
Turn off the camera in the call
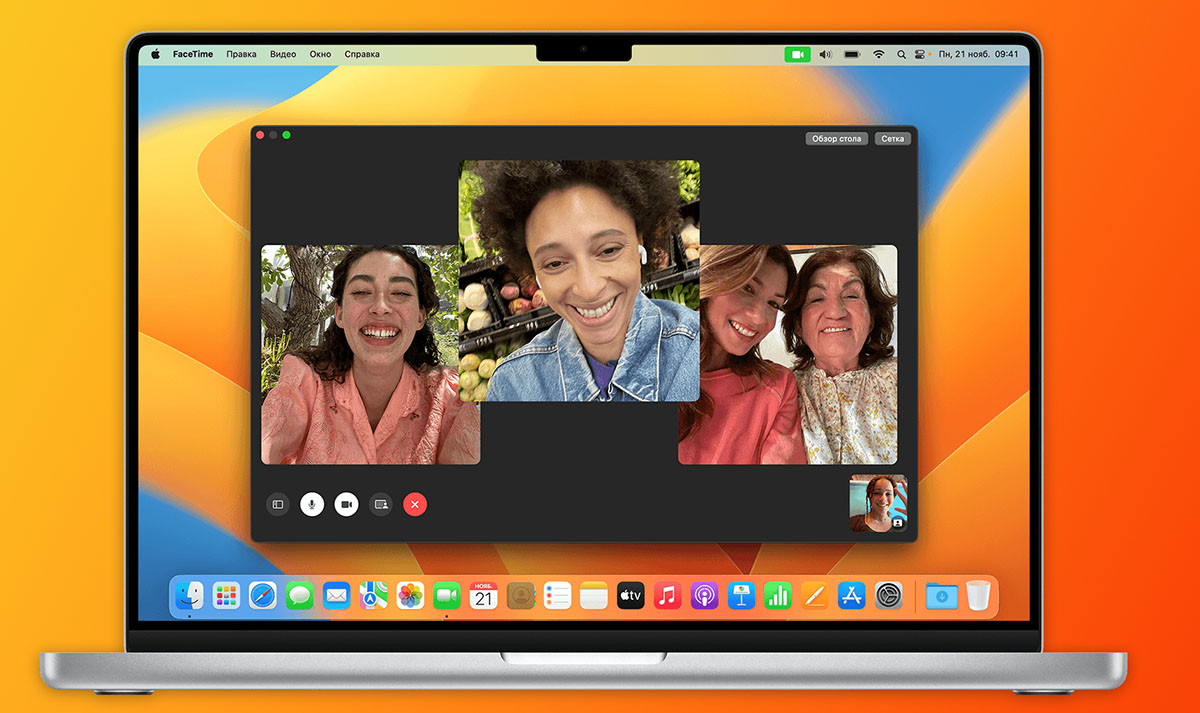coord(346,505)
